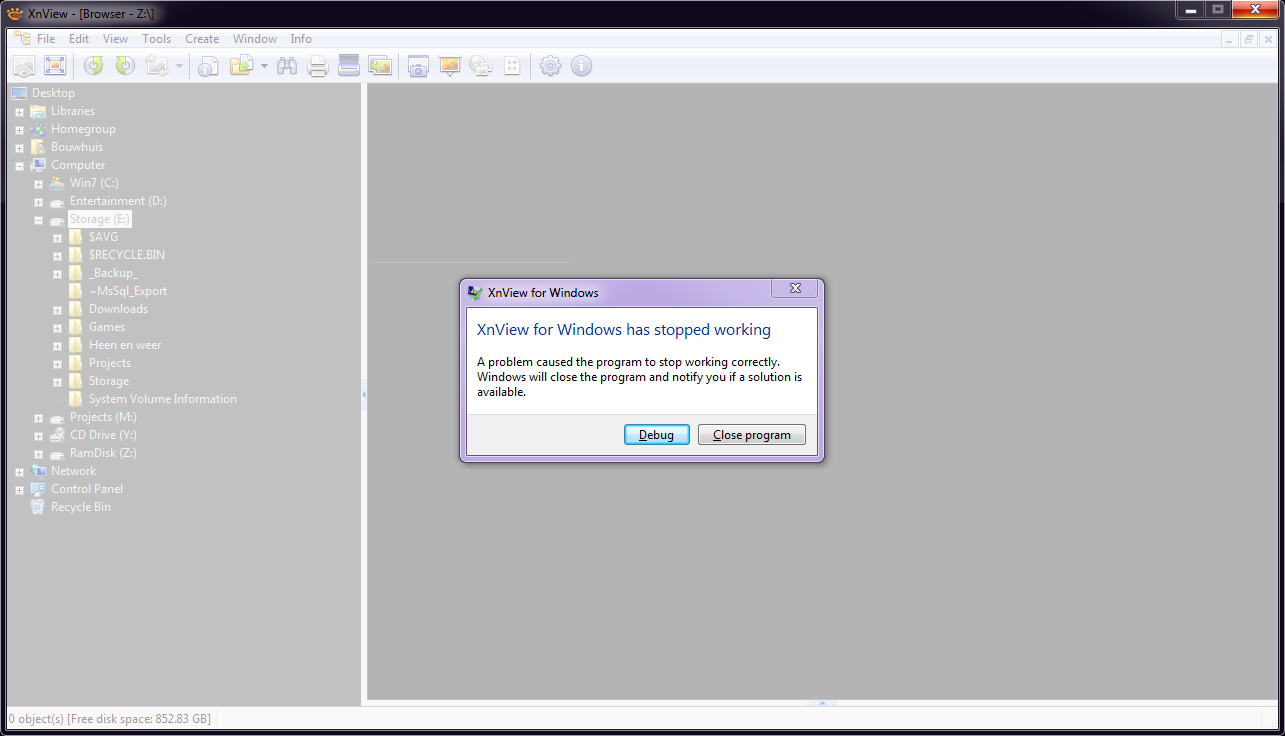
Task: Expand the Heen en weer folder node
Action: point(57,346)
